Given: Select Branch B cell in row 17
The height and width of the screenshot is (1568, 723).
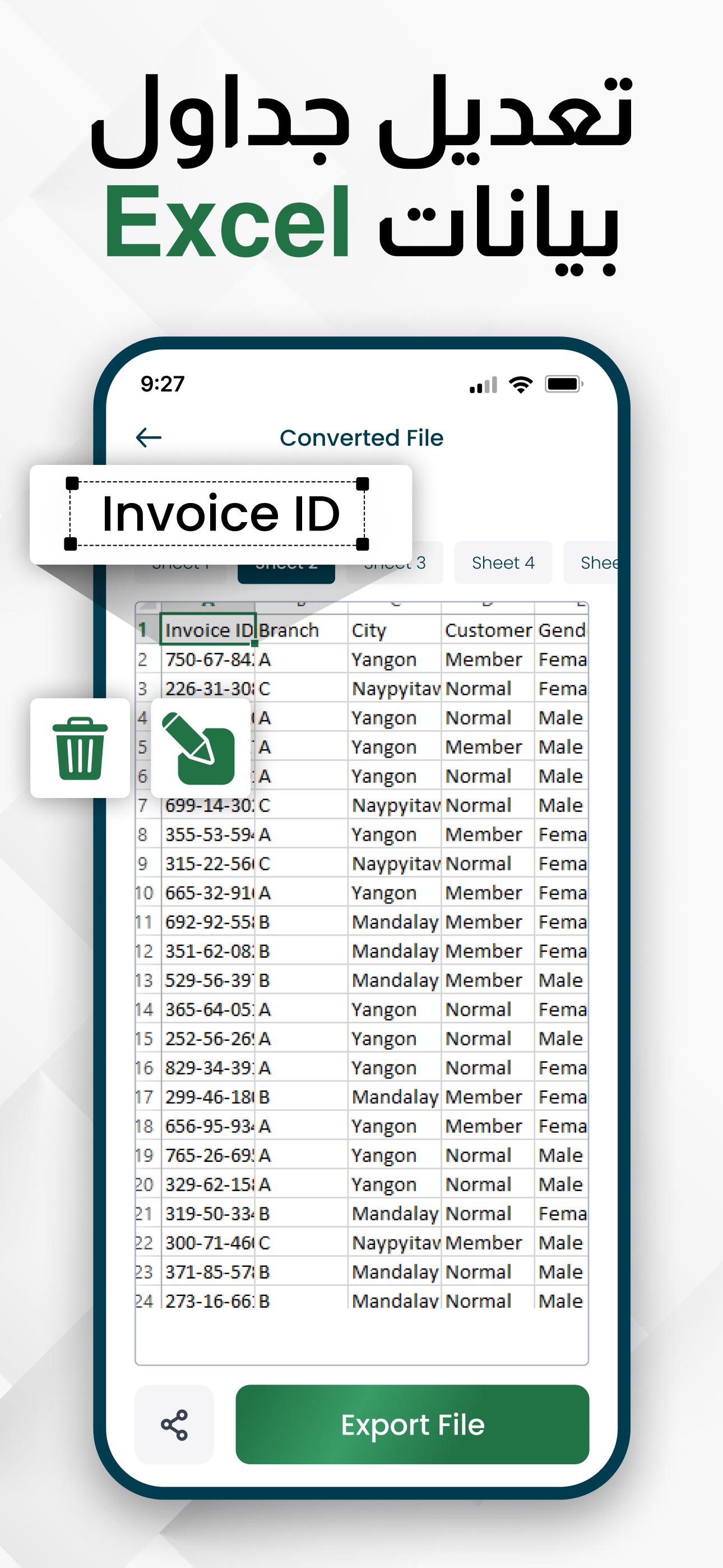Looking at the screenshot, I should point(302,1097).
